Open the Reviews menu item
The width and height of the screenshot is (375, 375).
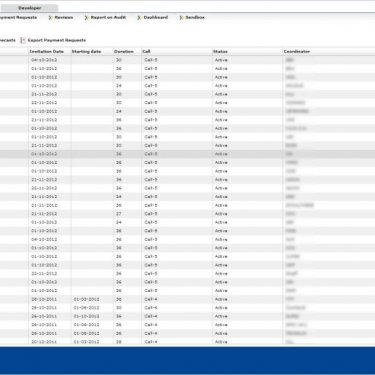click(64, 17)
